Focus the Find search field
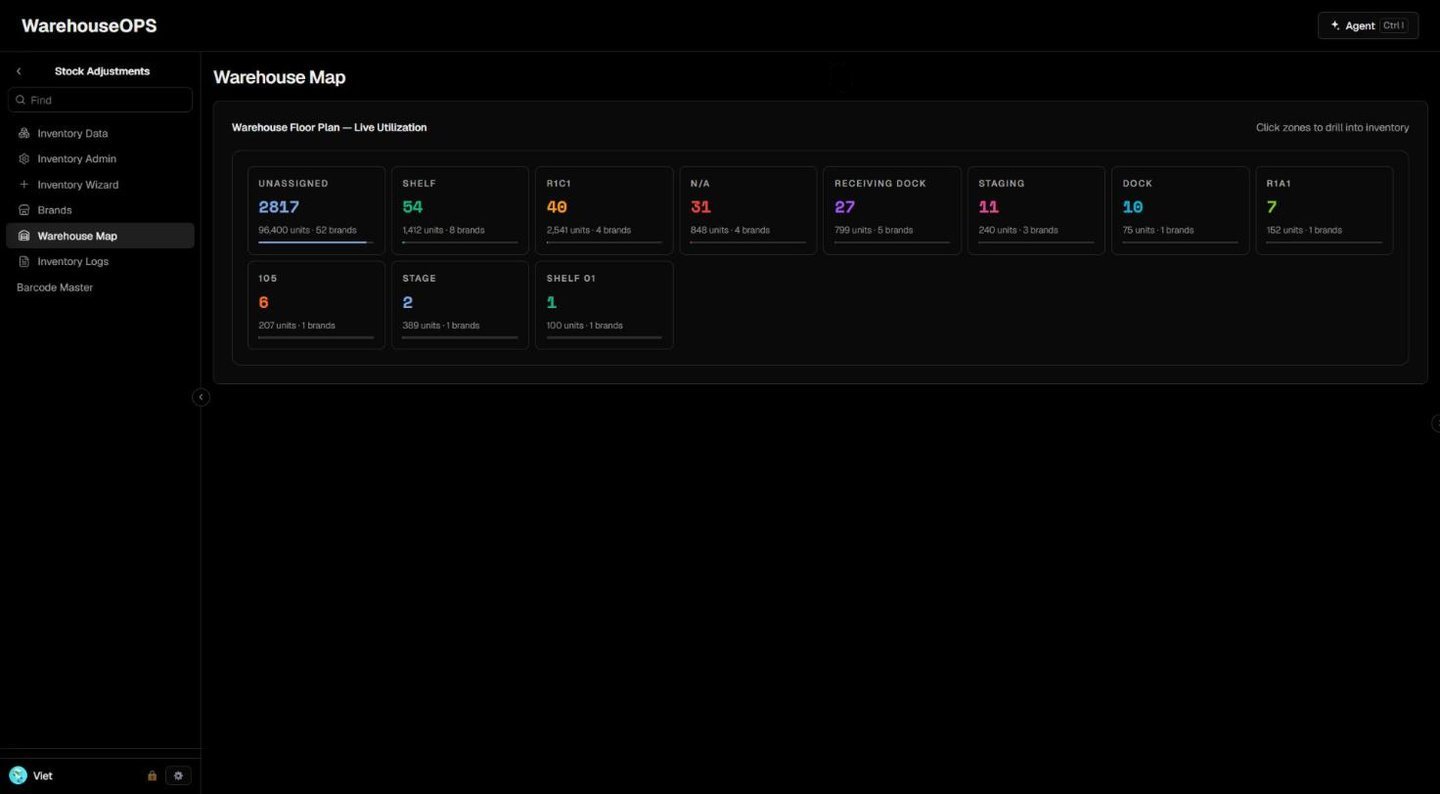This screenshot has width=1440, height=794. click(x=100, y=100)
